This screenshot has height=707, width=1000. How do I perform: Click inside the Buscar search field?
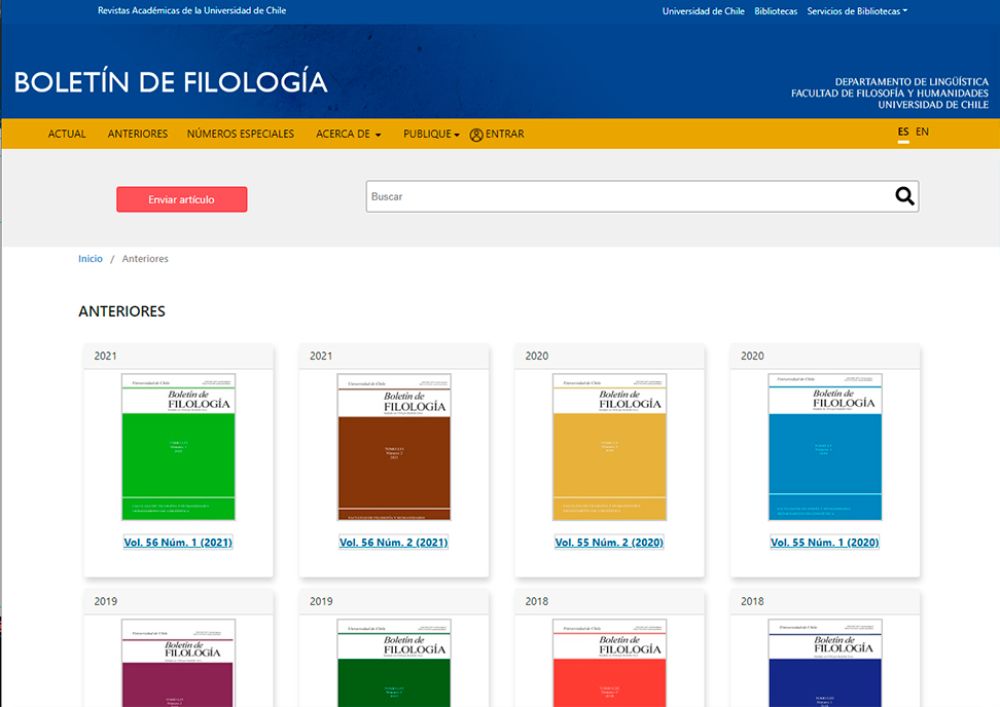tap(600, 196)
